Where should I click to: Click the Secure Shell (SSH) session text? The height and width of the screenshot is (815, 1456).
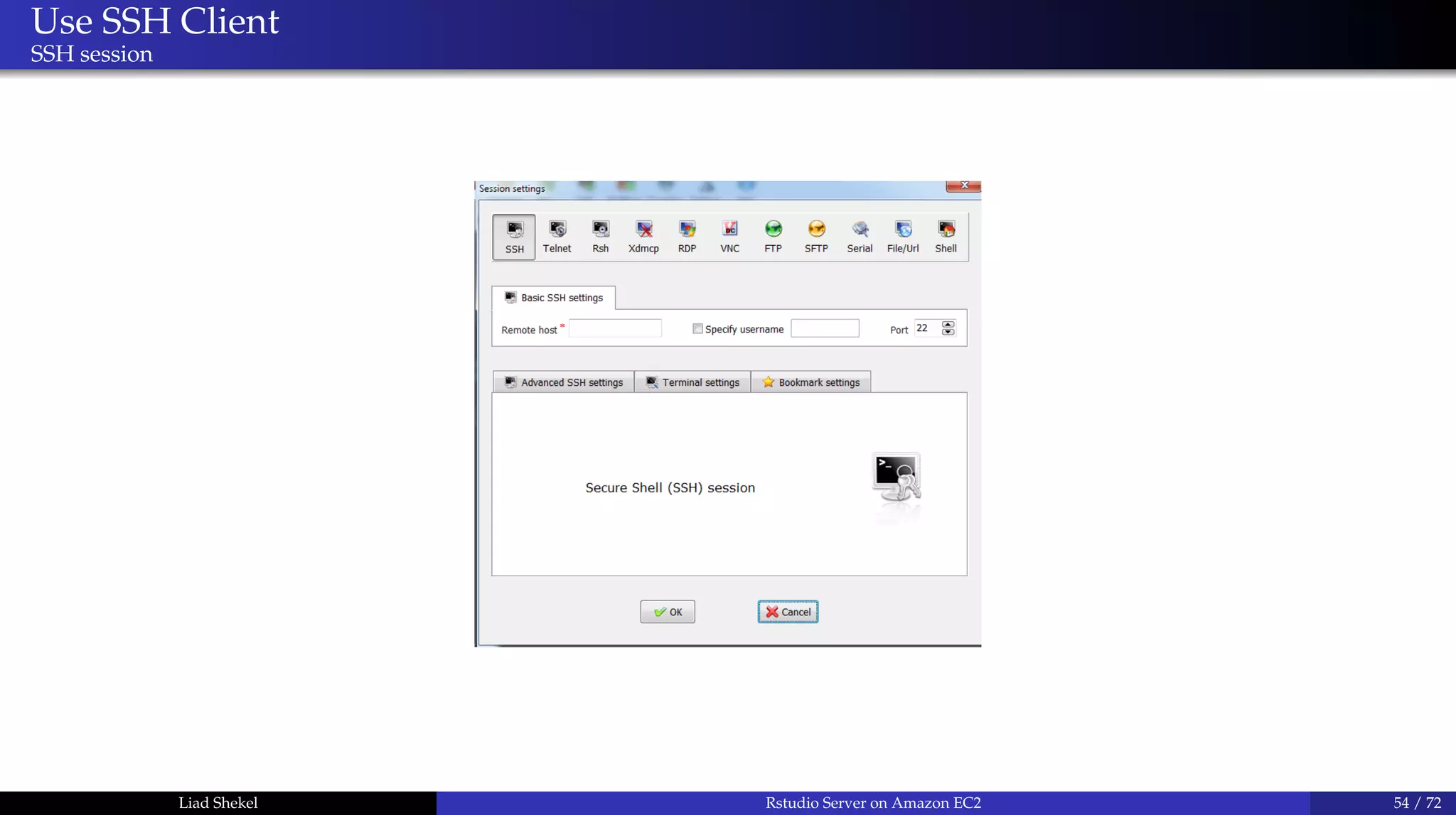click(670, 488)
